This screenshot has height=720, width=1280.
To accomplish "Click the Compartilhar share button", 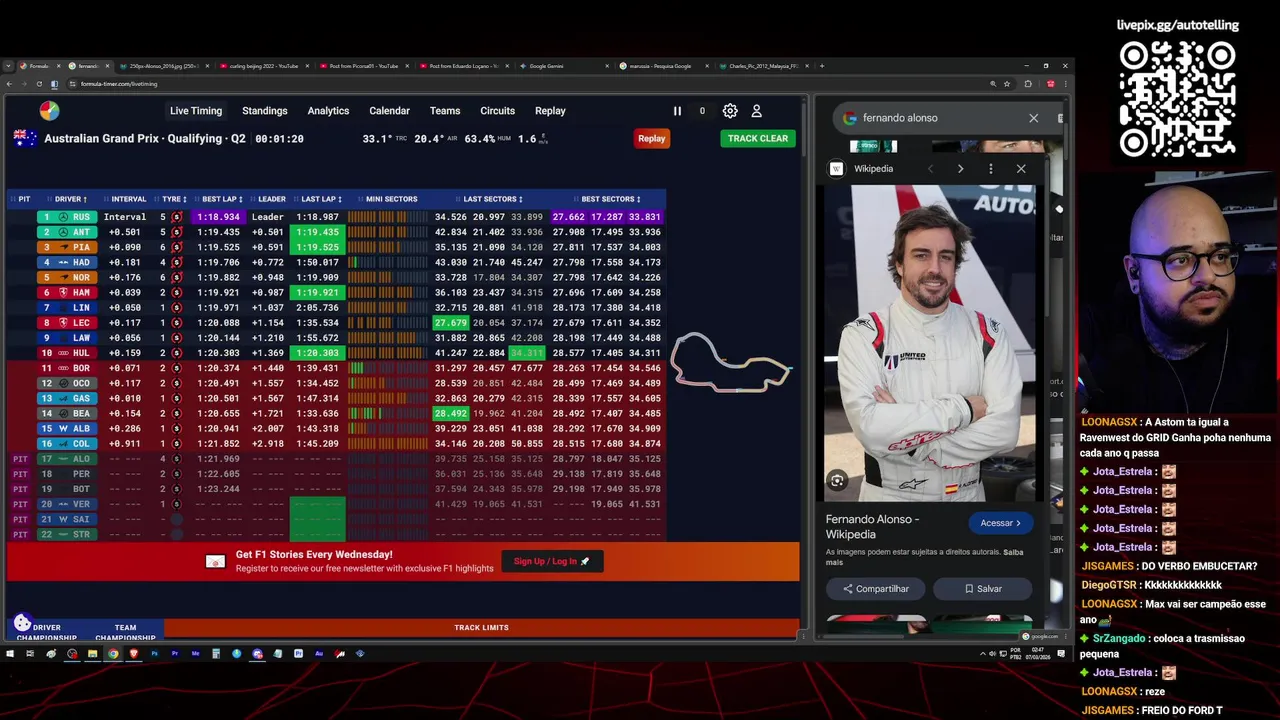I will click(875, 589).
